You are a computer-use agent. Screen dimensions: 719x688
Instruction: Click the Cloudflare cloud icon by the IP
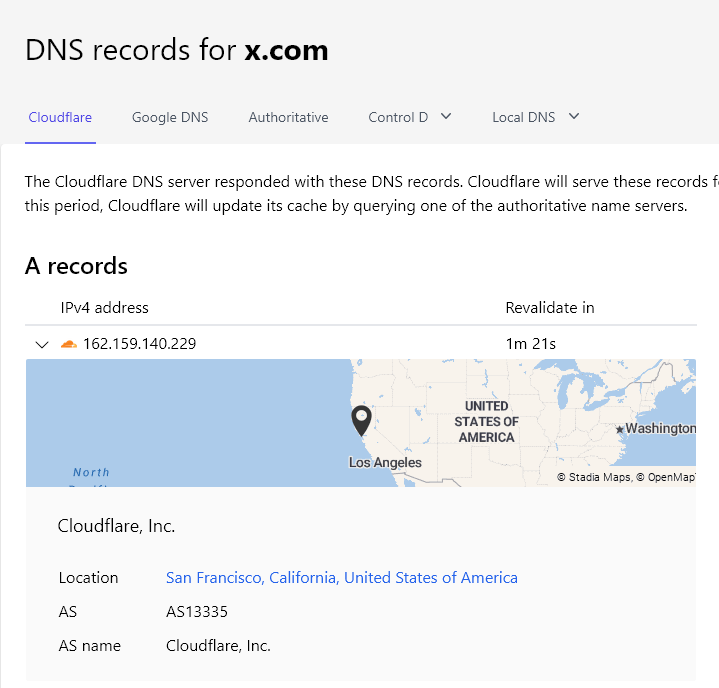[69, 344]
